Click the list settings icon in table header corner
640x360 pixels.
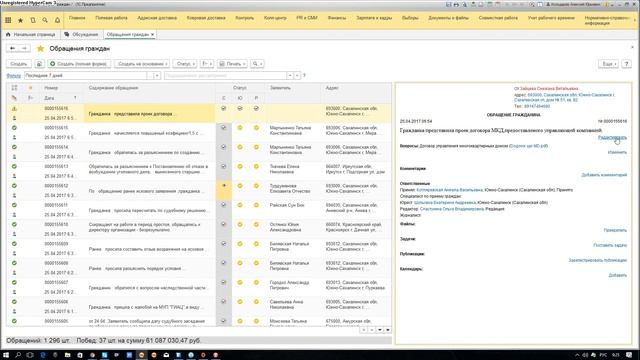[14, 88]
